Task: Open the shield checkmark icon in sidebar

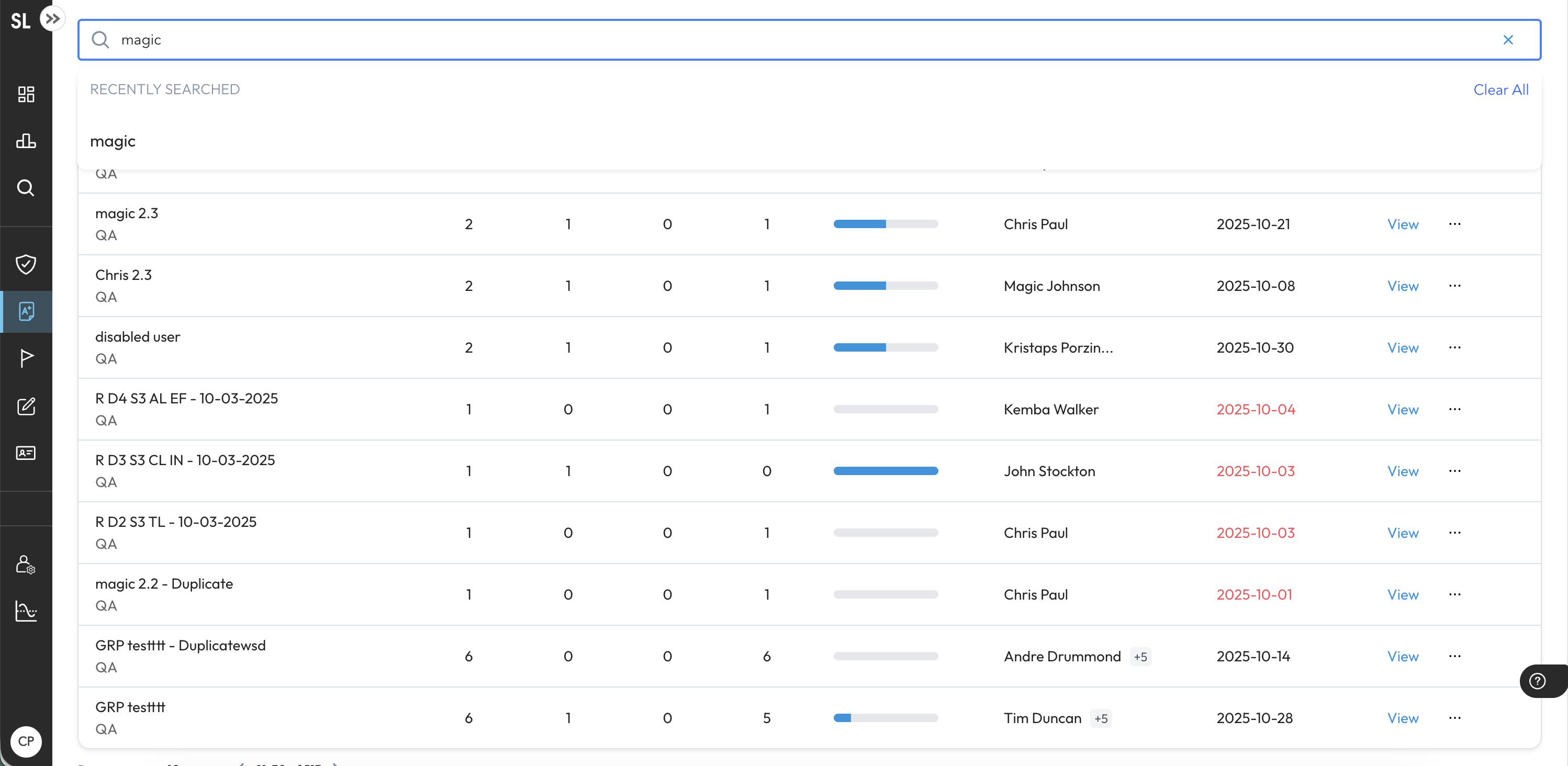Action: [26, 264]
